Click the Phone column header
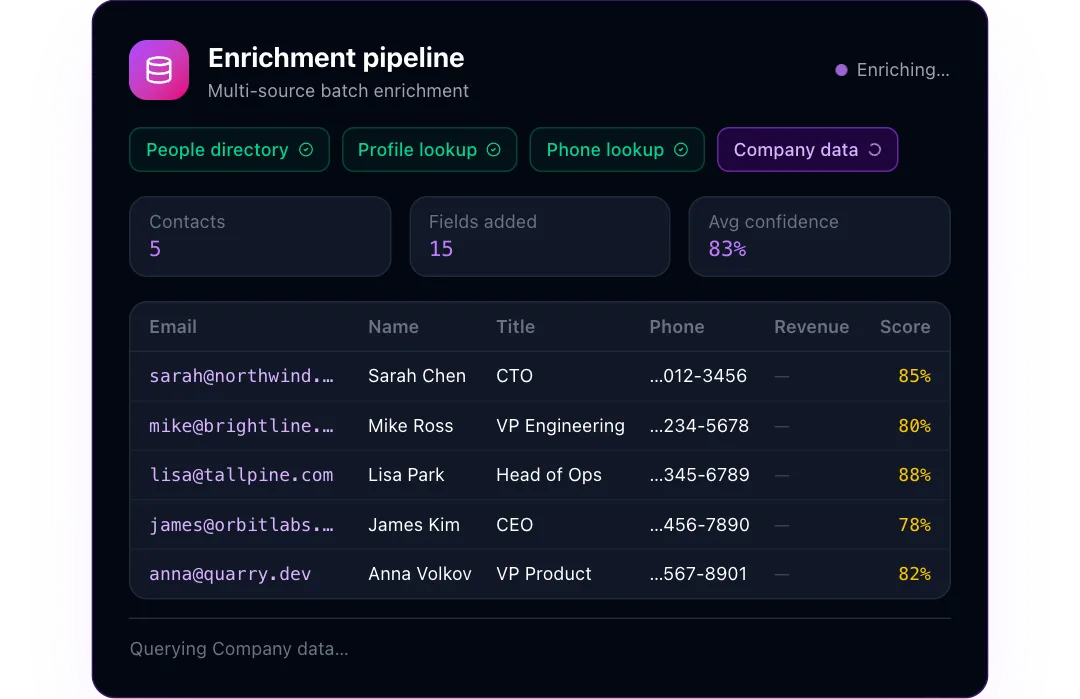This screenshot has height=699, width=1080. tap(676, 326)
